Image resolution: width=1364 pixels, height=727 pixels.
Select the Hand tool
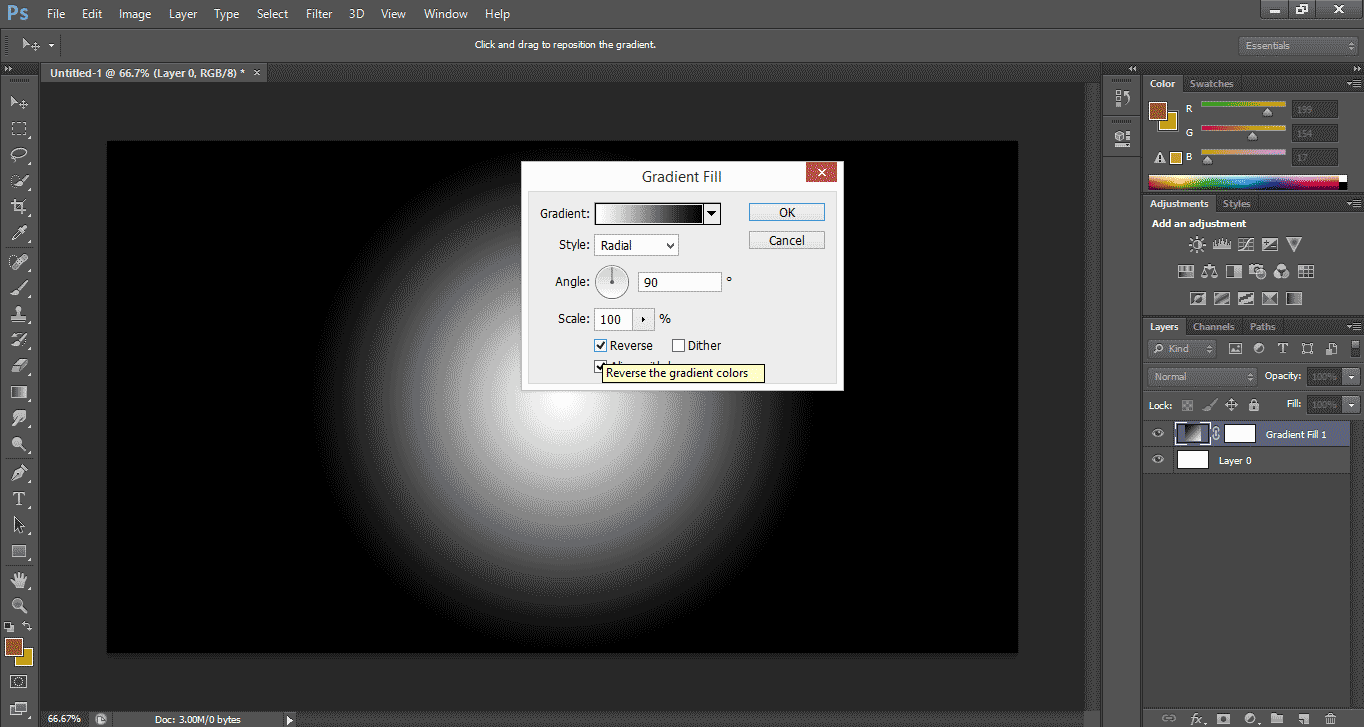(x=19, y=580)
